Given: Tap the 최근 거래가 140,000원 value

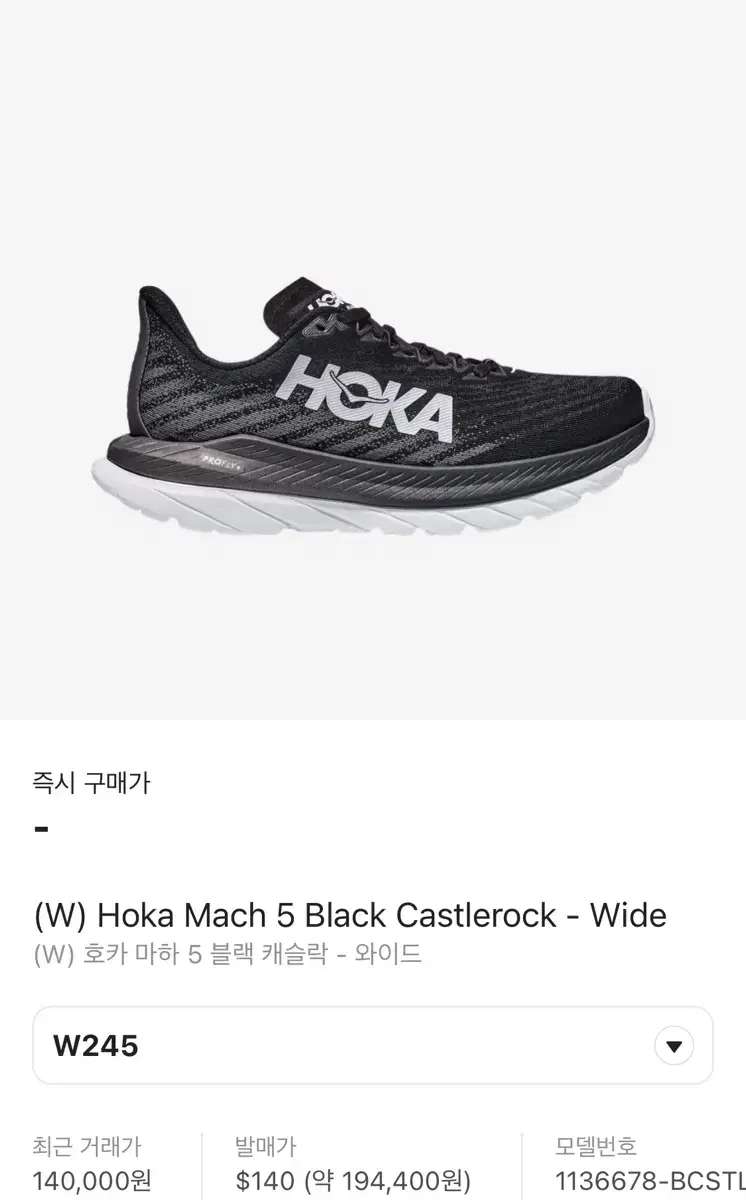Looking at the screenshot, I should click(92, 1182).
